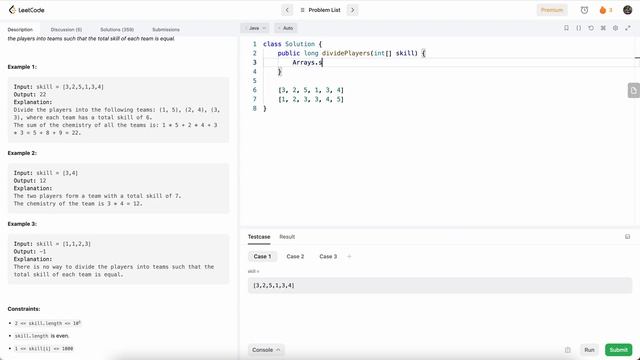Click Example 1 Input skill line
Image resolution: width=640 pixels, height=360 pixels.
point(59,87)
